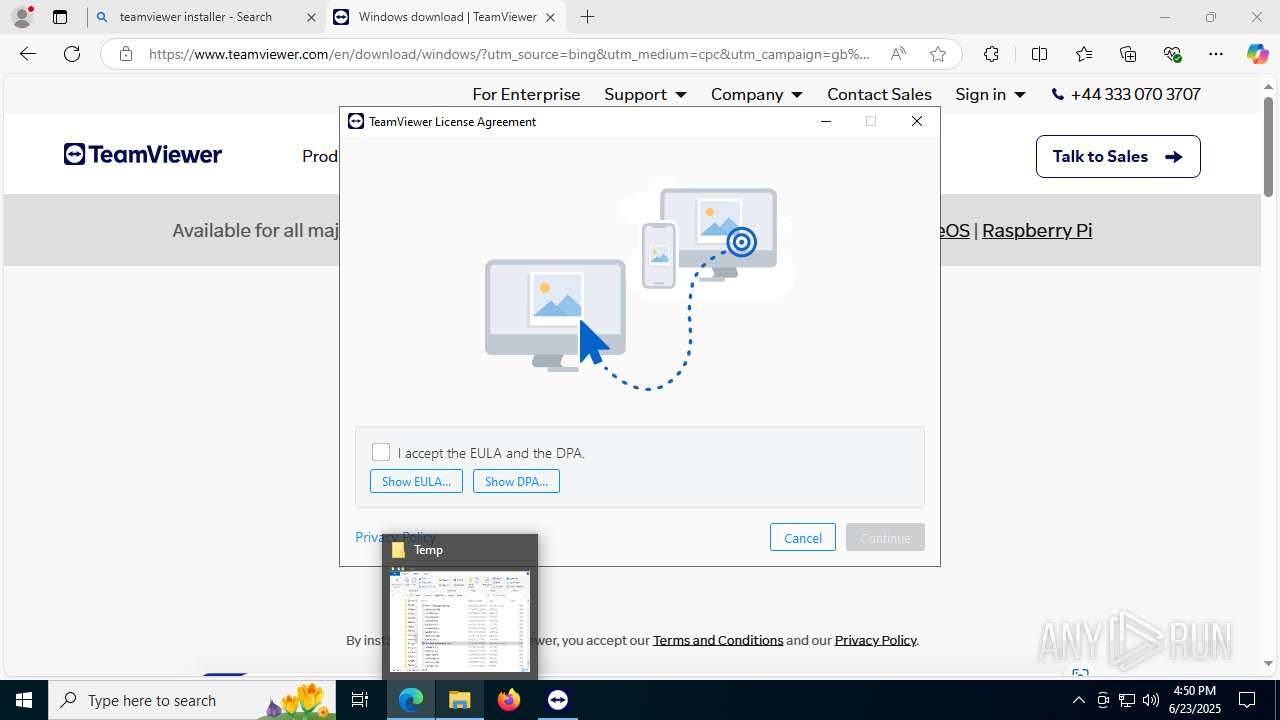The image size is (1280, 720).
Task: Click the Show EULA... button
Action: pos(416,481)
